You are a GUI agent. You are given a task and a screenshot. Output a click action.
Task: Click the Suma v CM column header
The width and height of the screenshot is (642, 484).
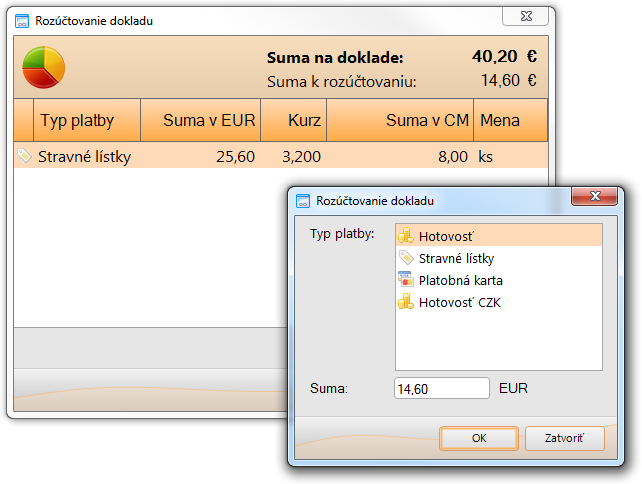(400, 121)
